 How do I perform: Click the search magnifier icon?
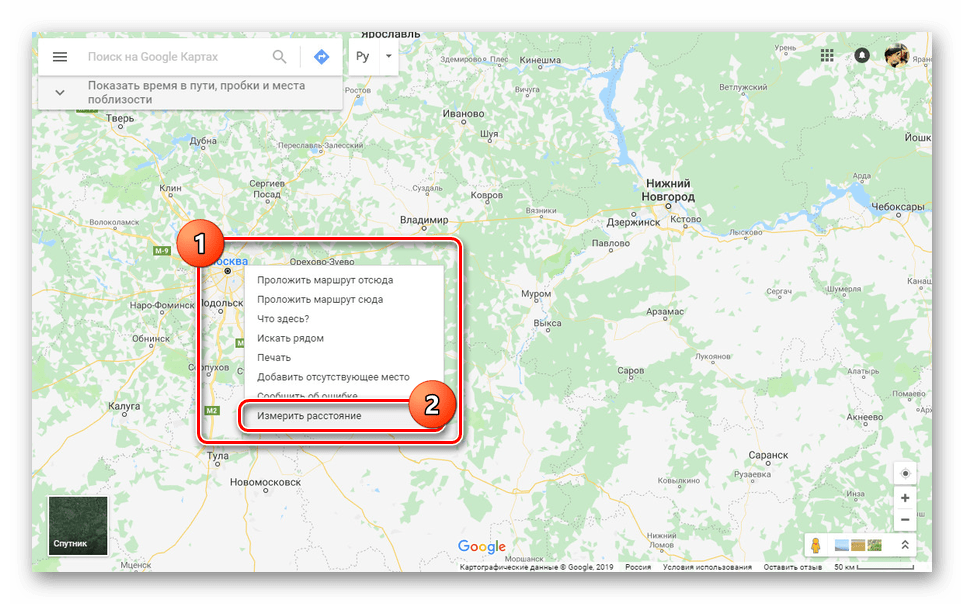coord(279,57)
